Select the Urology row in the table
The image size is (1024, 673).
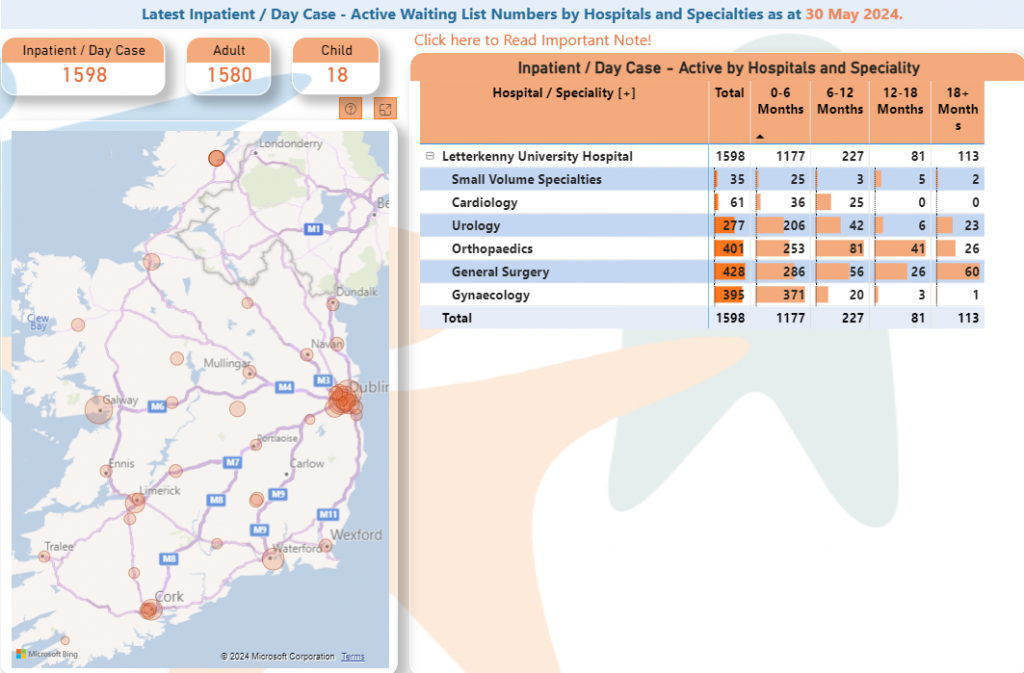(560, 225)
